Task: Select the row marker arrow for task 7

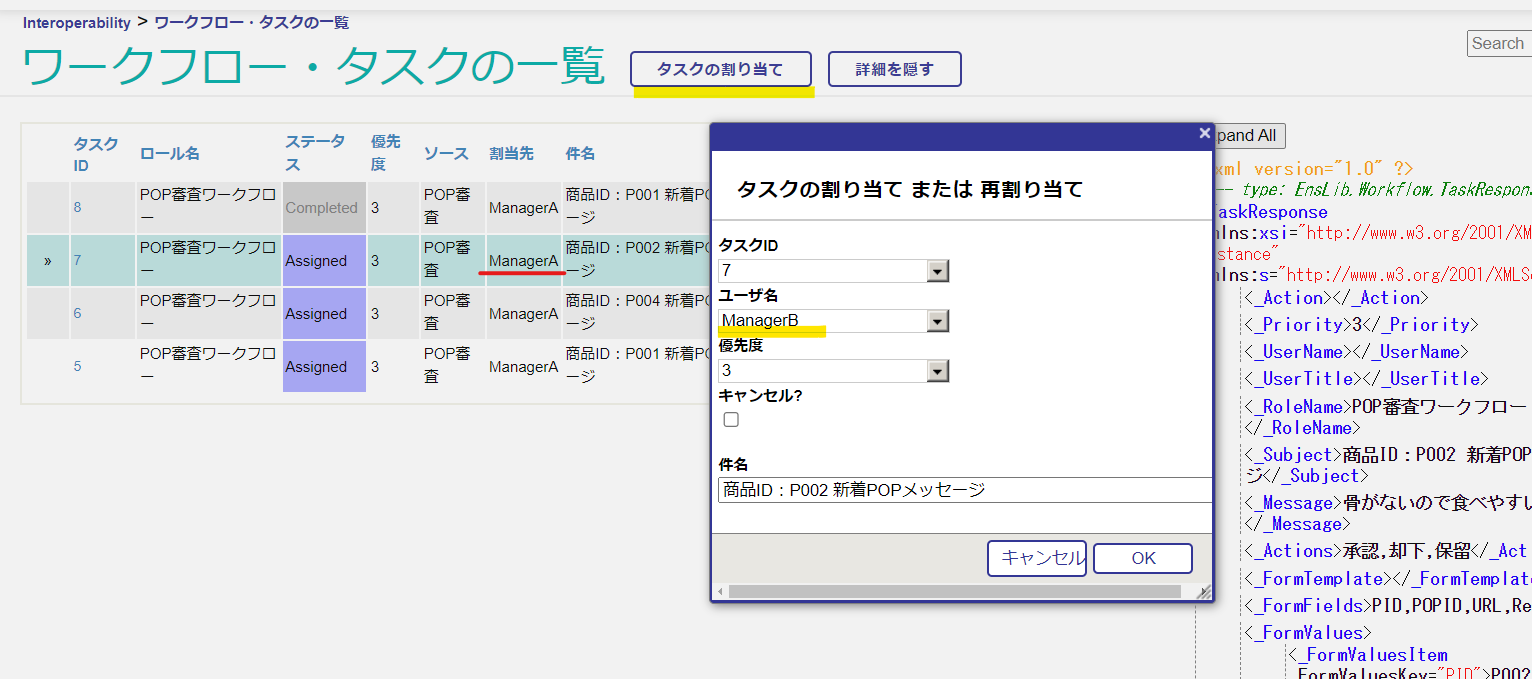Action: click(x=47, y=261)
